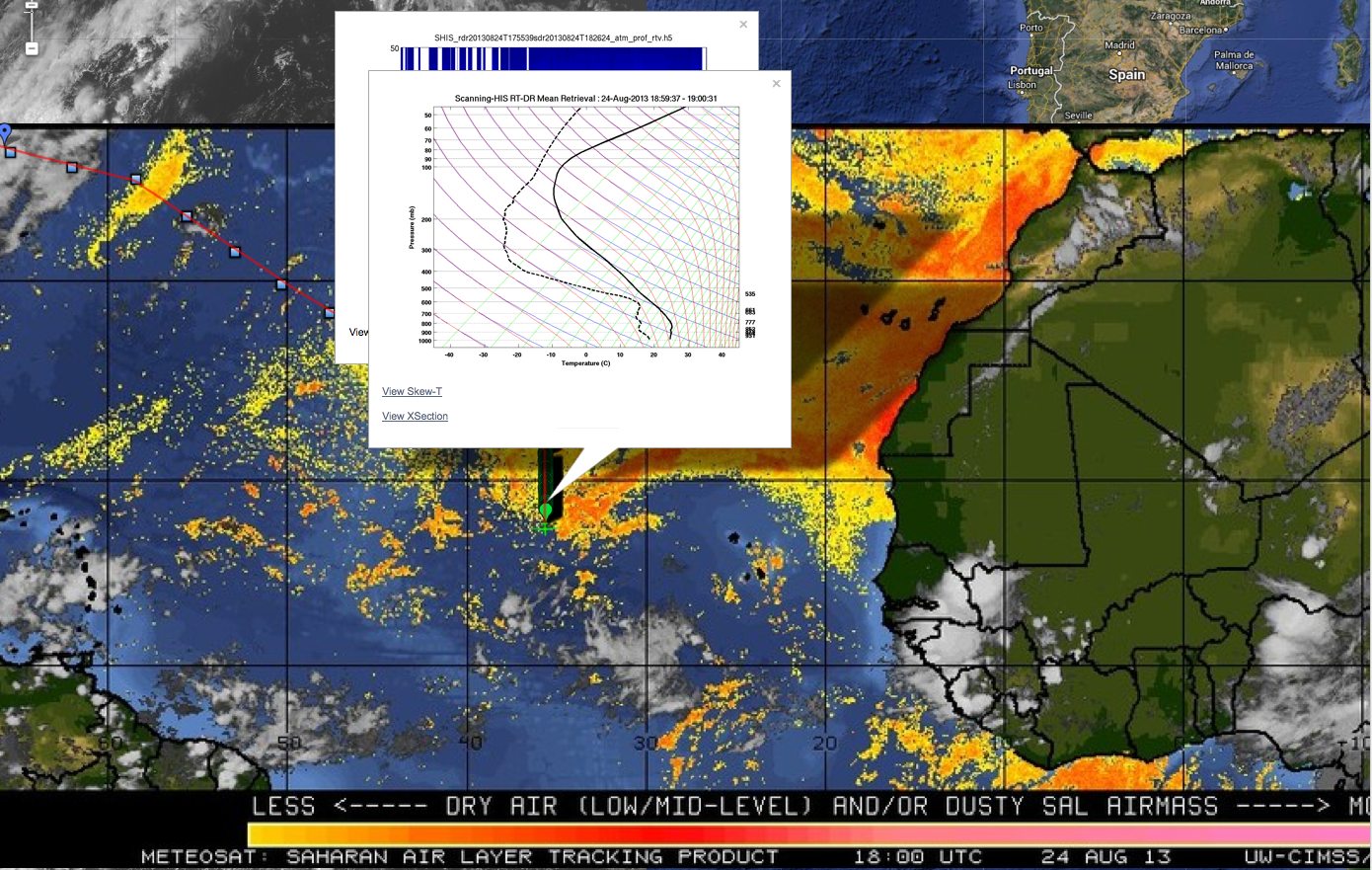1372x870 pixels.
Task: Click the fourth square waypoint on red track
Action: click(x=187, y=216)
